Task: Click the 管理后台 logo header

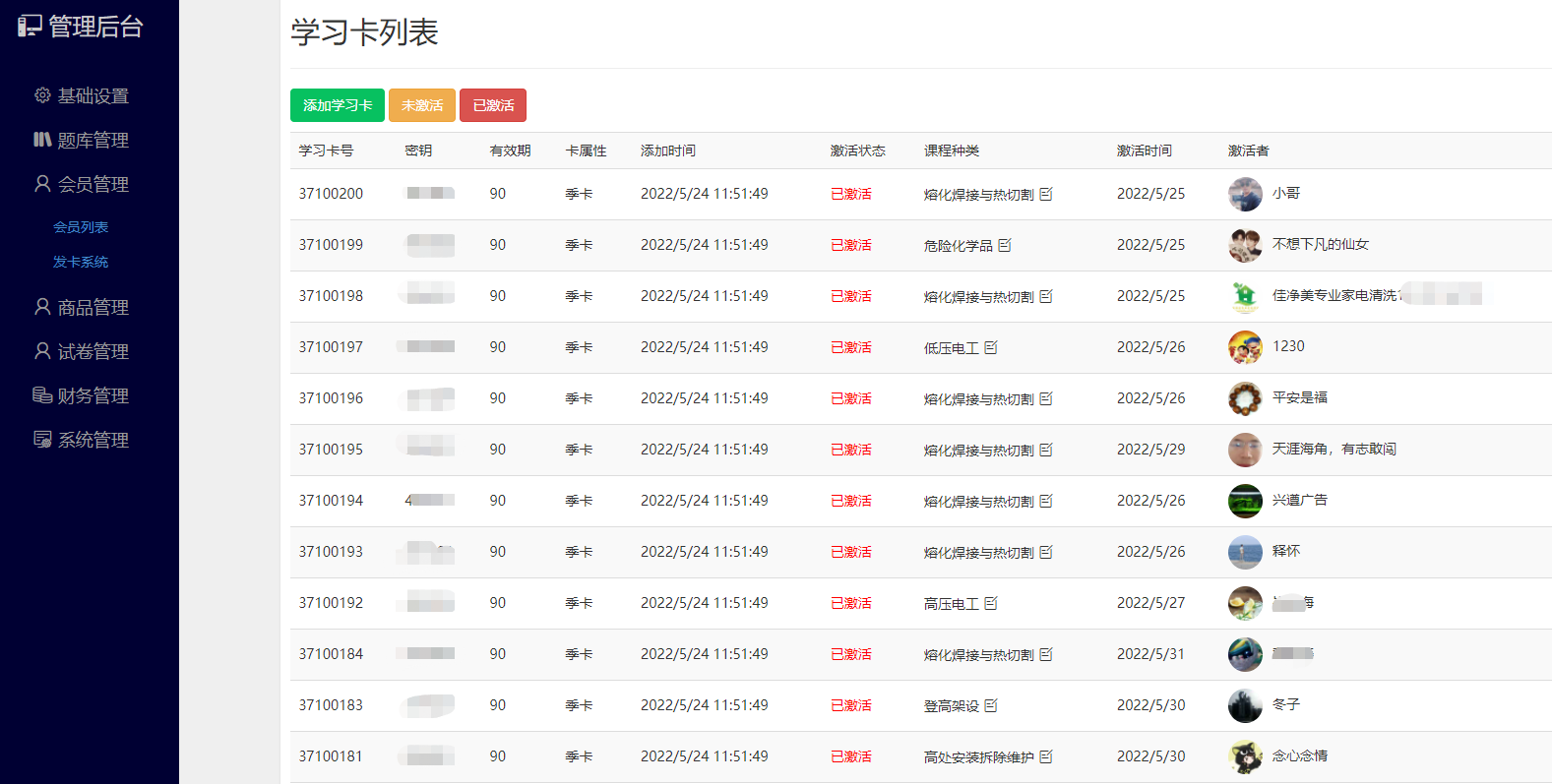Action: tap(82, 27)
